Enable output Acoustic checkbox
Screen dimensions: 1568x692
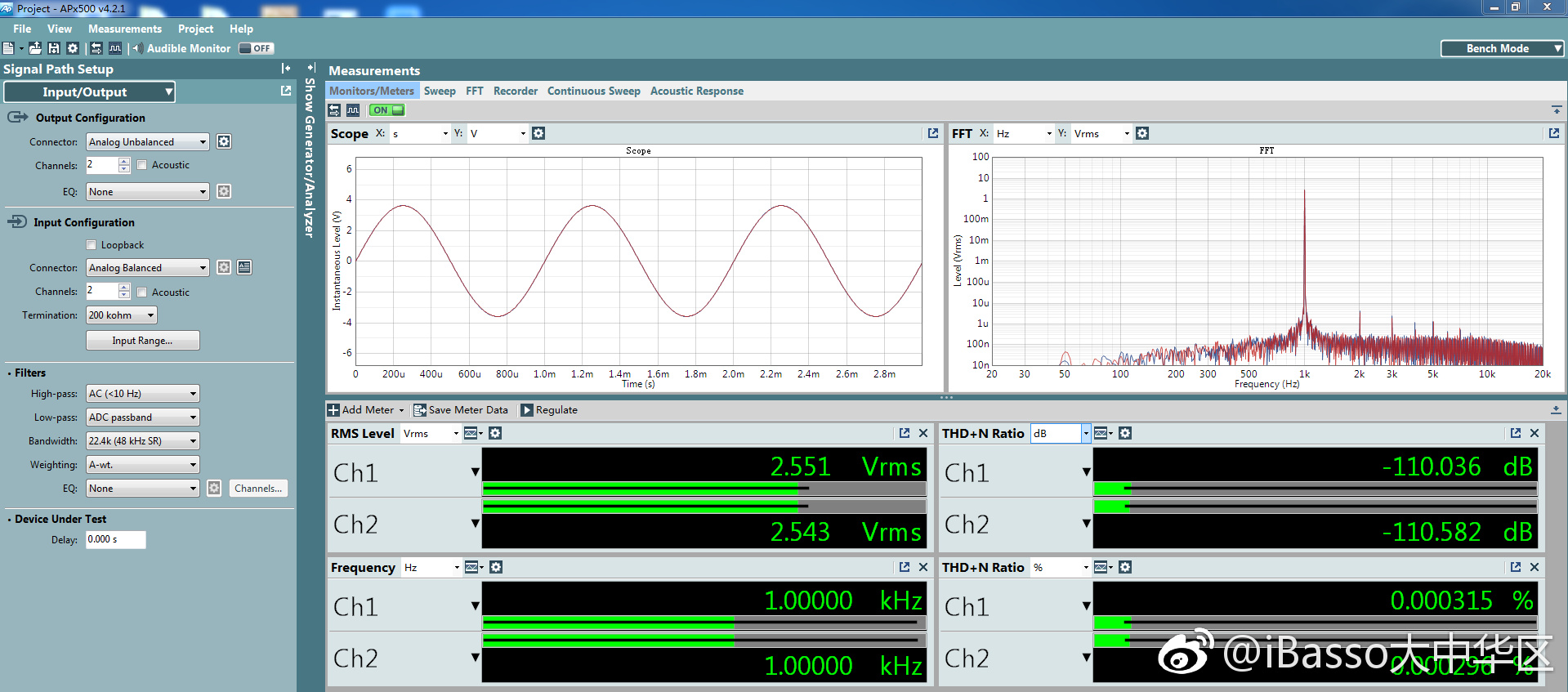tap(142, 165)
